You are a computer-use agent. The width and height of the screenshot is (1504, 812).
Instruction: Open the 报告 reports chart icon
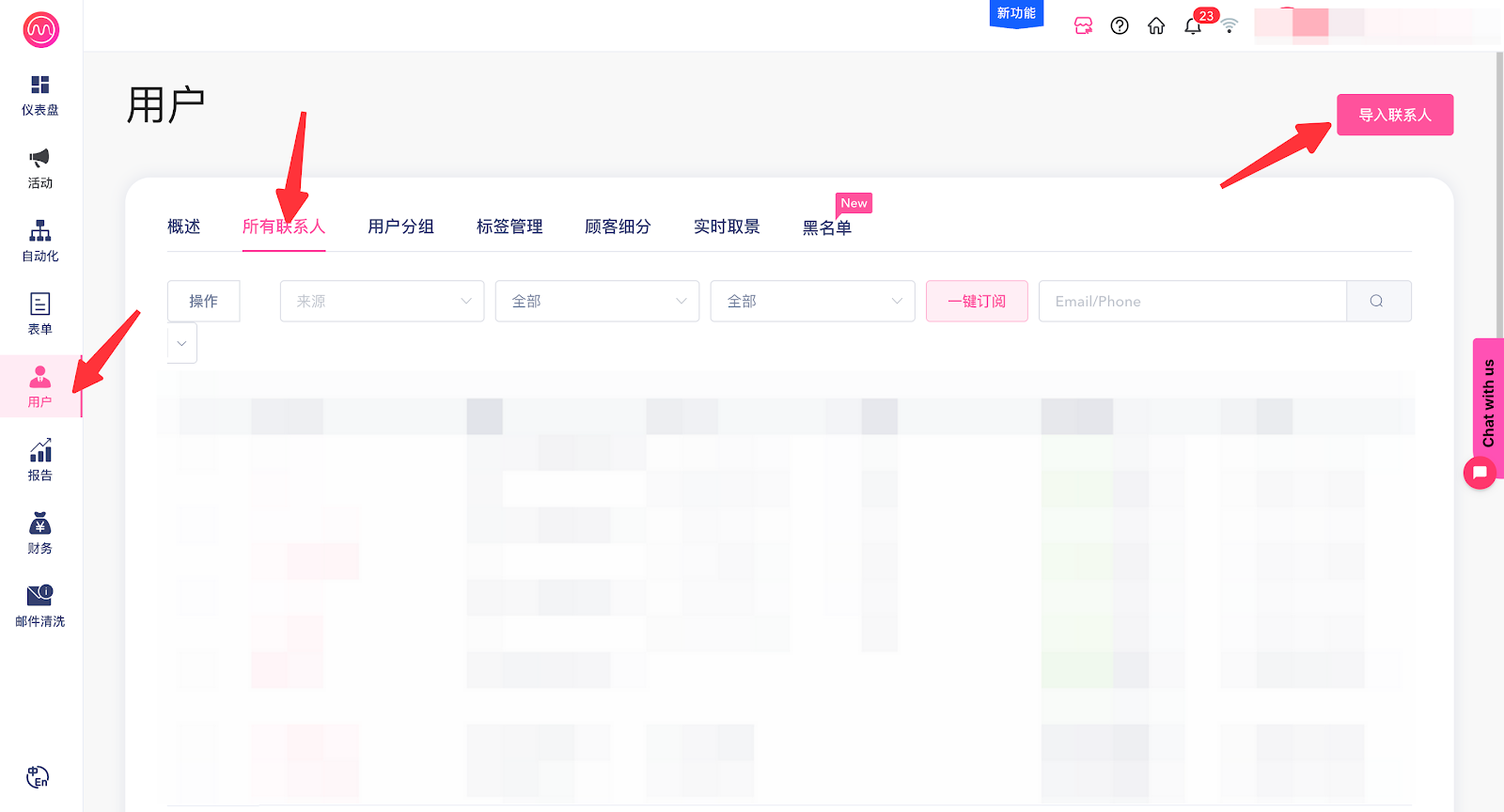click(39, 451)
